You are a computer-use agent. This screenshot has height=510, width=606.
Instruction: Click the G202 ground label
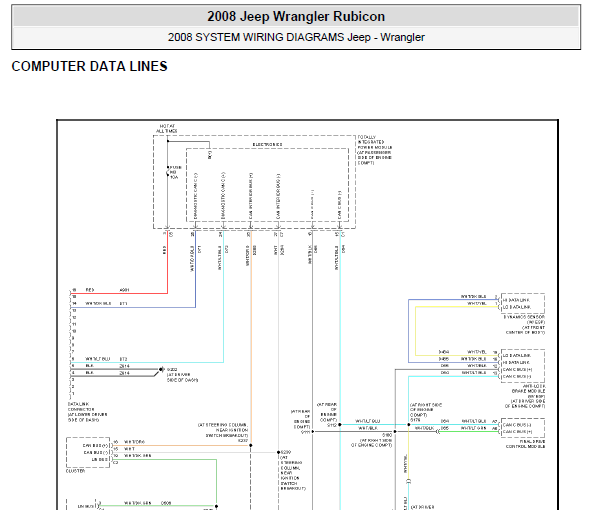[172, 370]
